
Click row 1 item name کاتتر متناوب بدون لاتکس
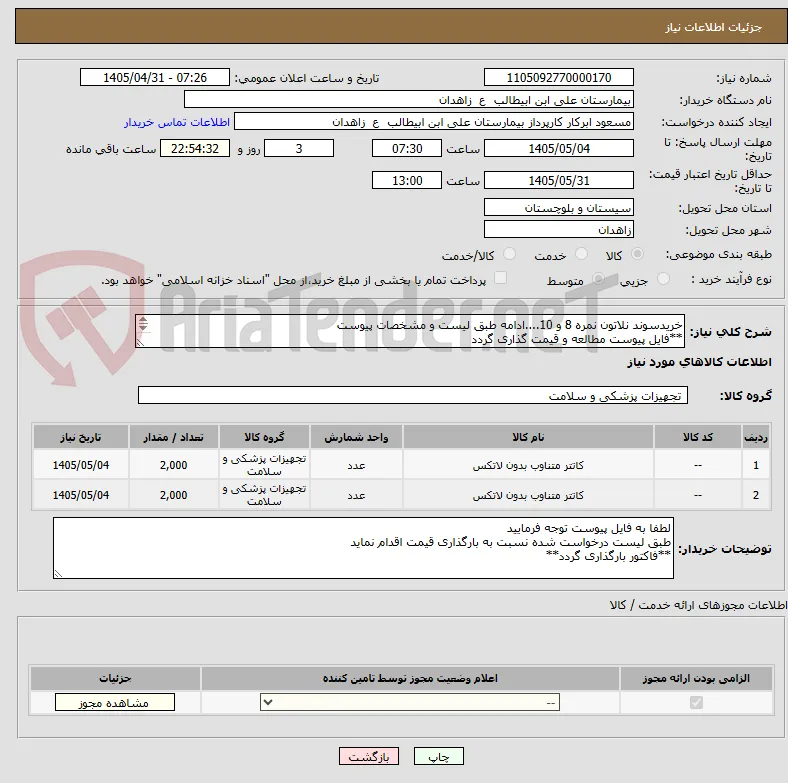(528, 465)
